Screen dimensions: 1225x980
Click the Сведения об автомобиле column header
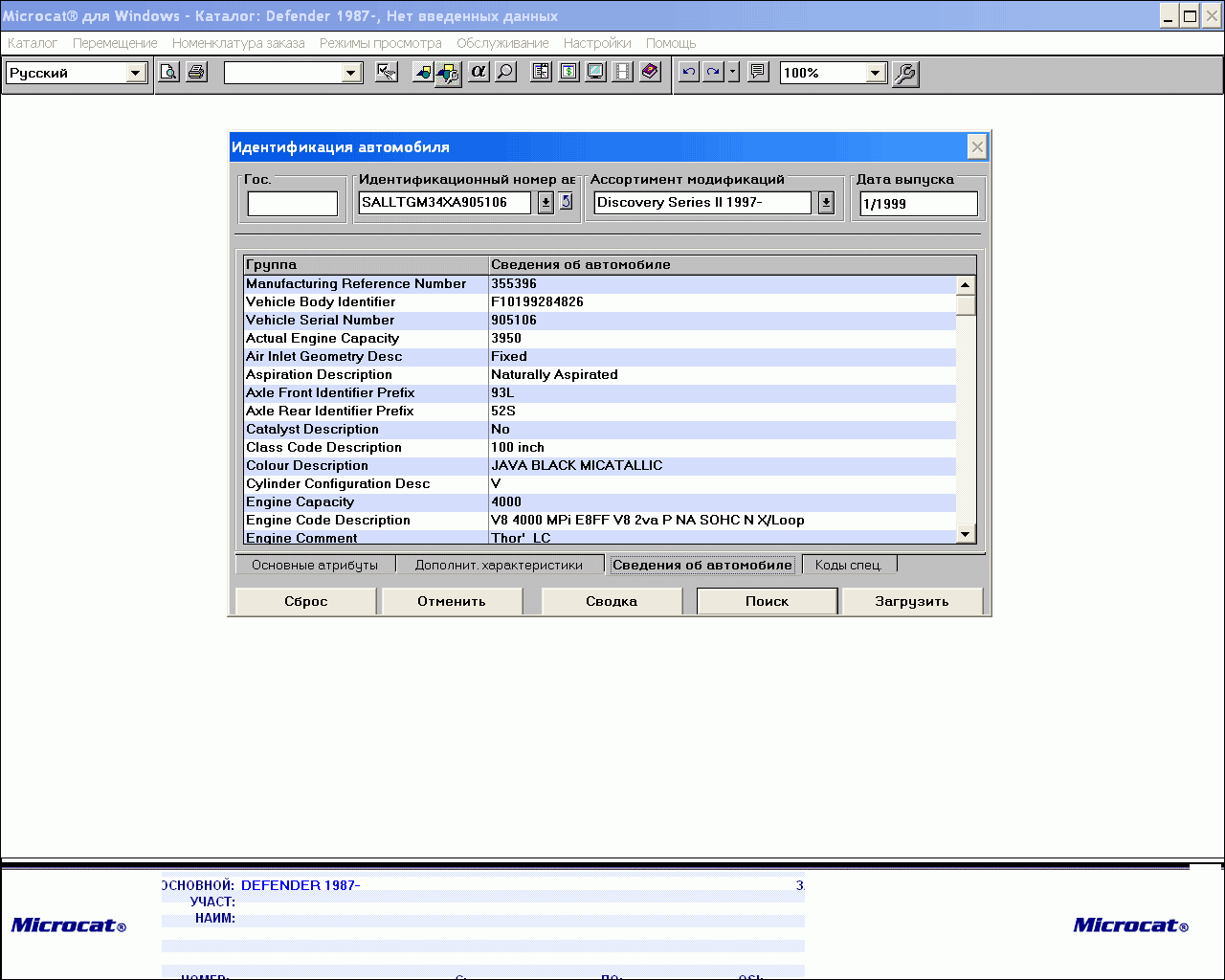[x=732, y=264]
